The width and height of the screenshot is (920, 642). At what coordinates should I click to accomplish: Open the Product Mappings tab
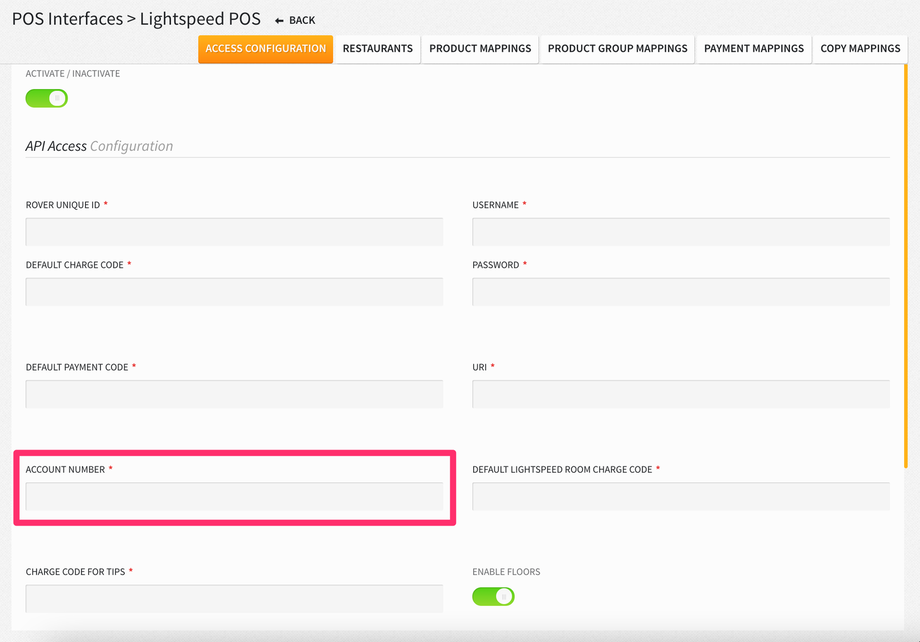pos(480,49)
